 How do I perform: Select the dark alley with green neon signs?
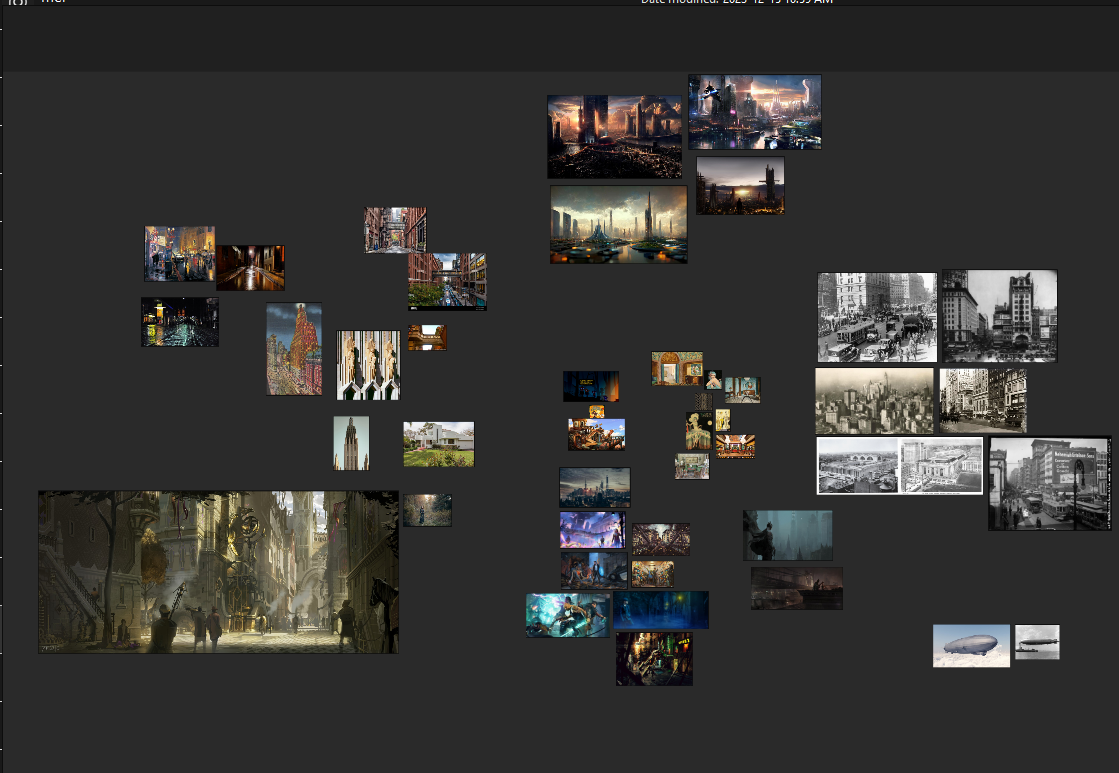(654, 660)
